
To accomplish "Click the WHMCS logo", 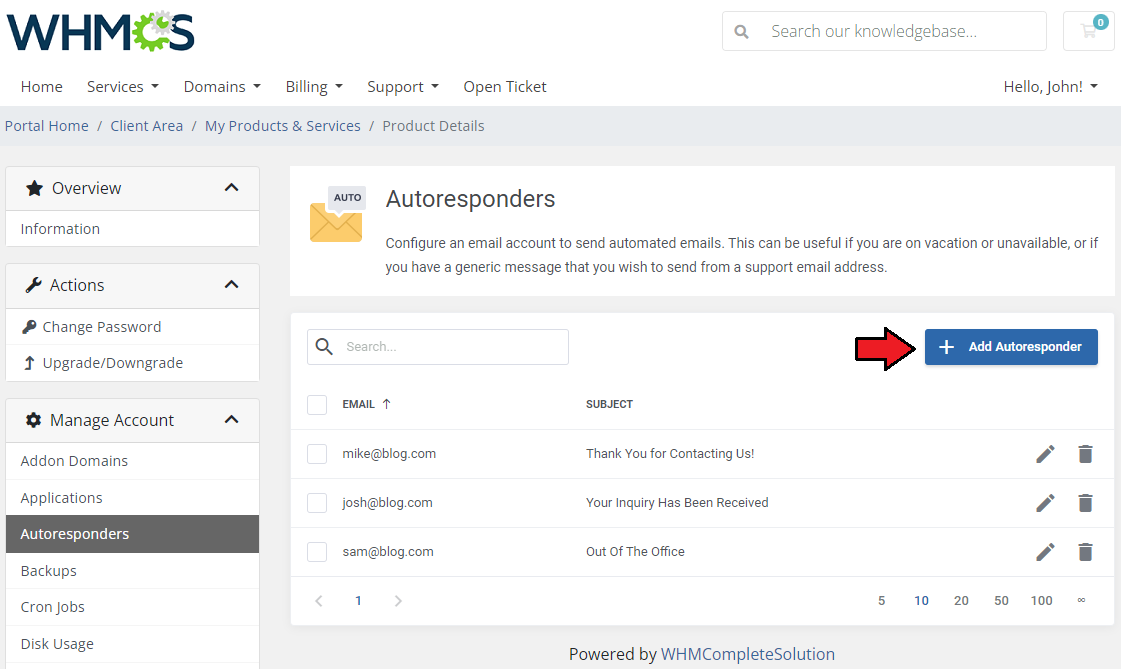I will coord(101,32).
